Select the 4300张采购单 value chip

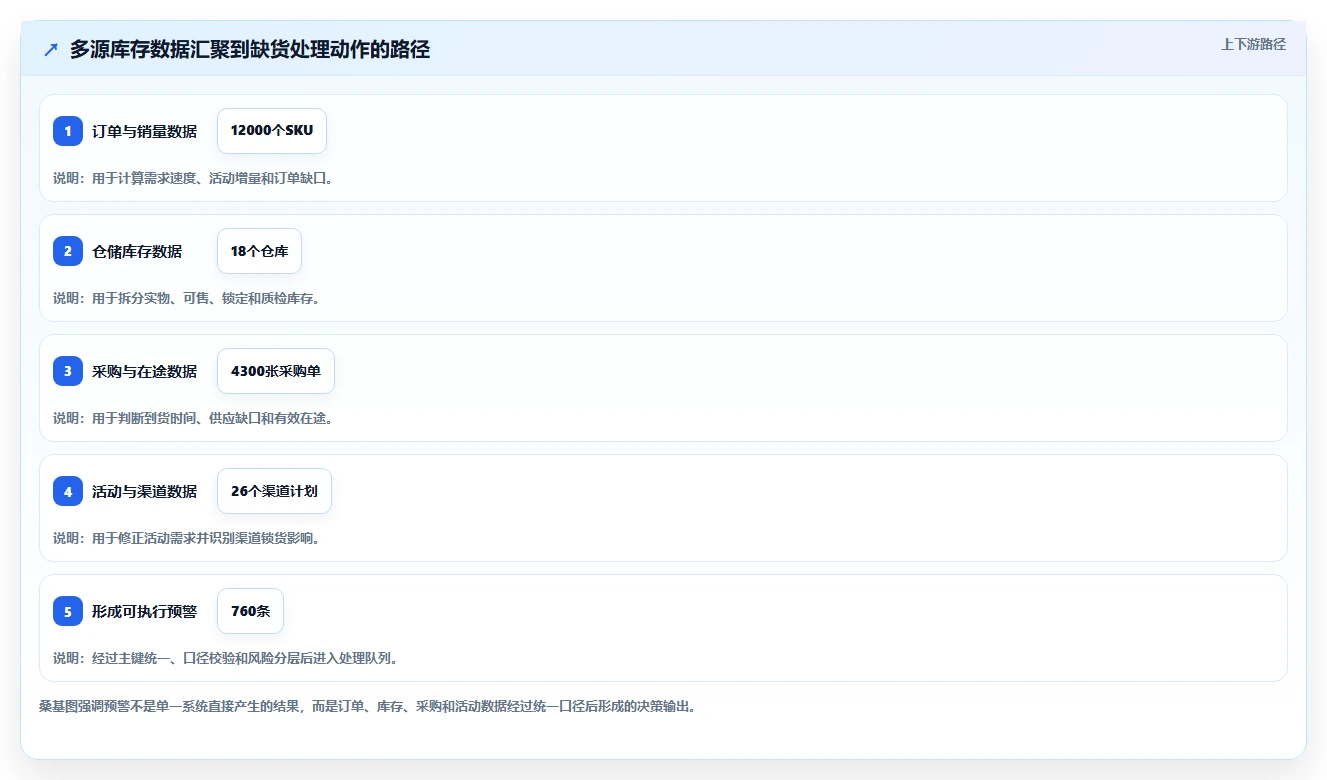[276, 371]
